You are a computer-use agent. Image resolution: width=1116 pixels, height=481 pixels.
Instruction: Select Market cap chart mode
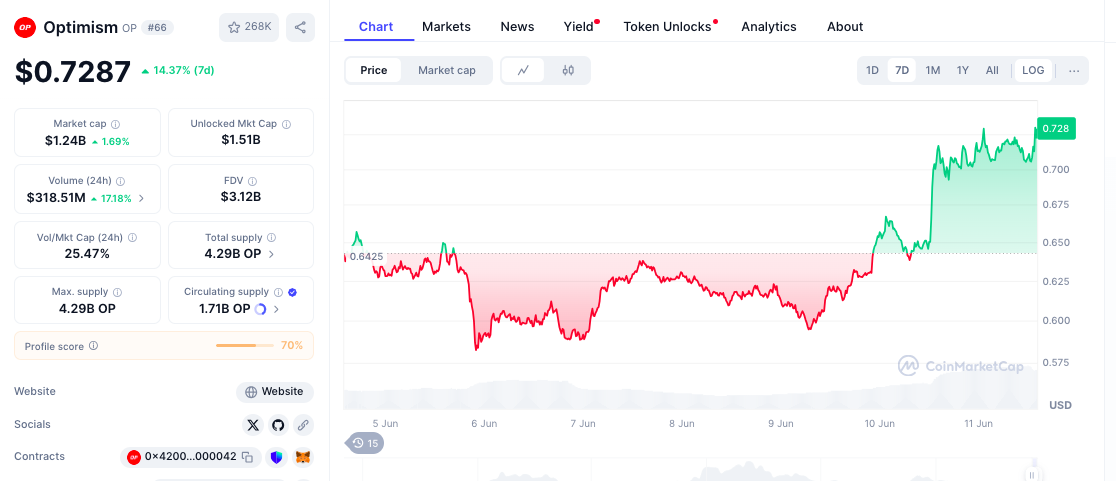446,70
